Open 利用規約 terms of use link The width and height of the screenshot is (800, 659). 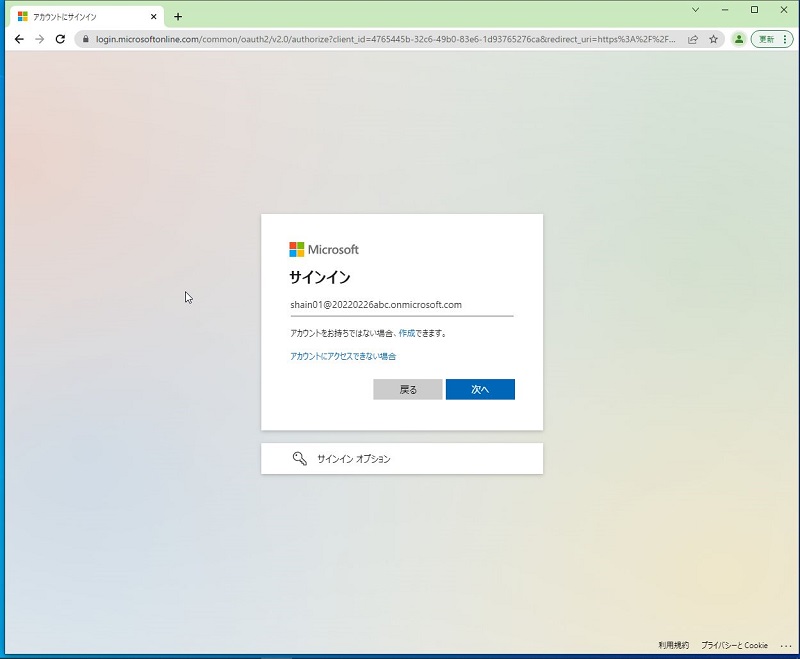point(673,645)
